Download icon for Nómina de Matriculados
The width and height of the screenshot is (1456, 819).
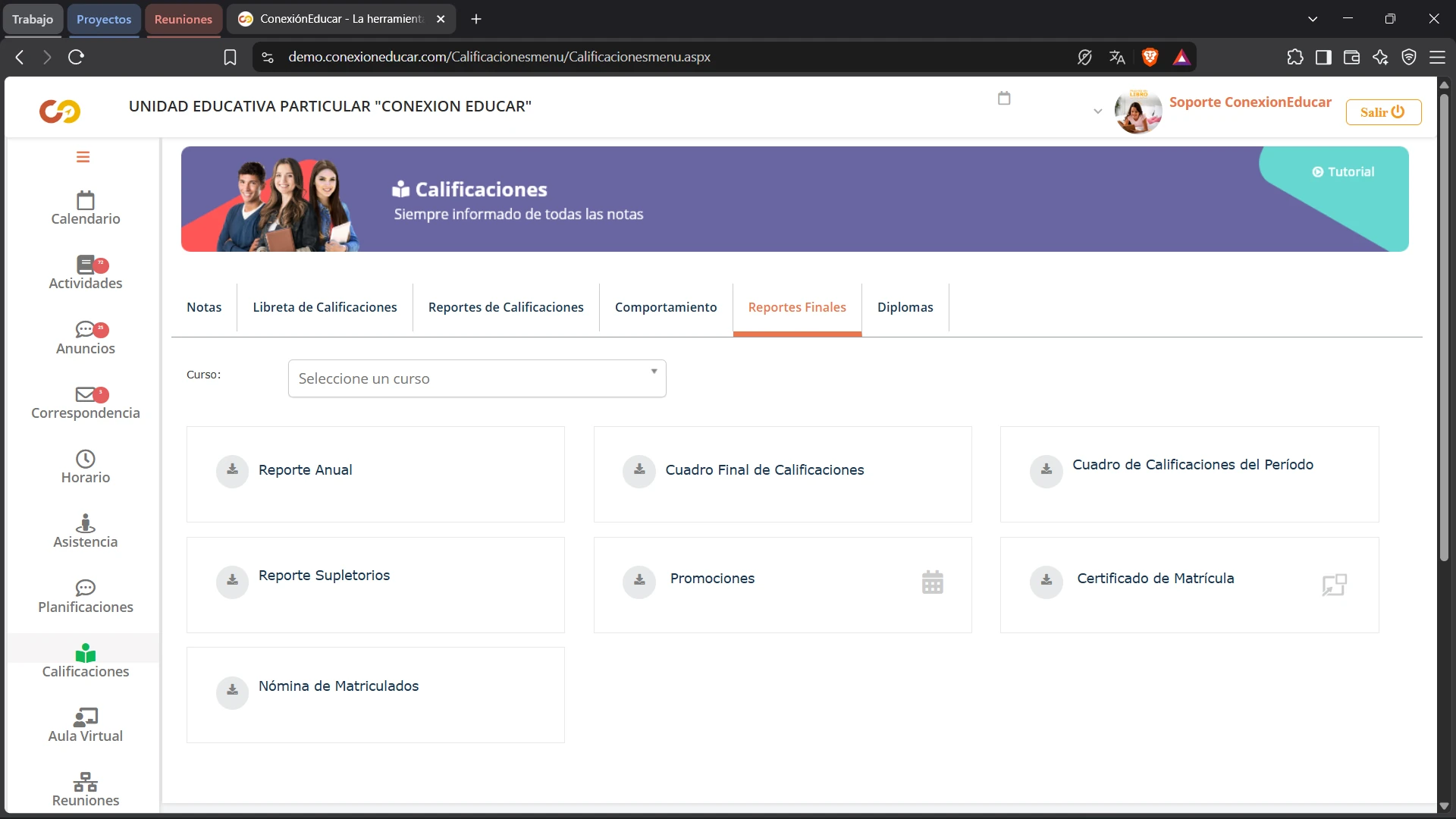tap(233, 692)
